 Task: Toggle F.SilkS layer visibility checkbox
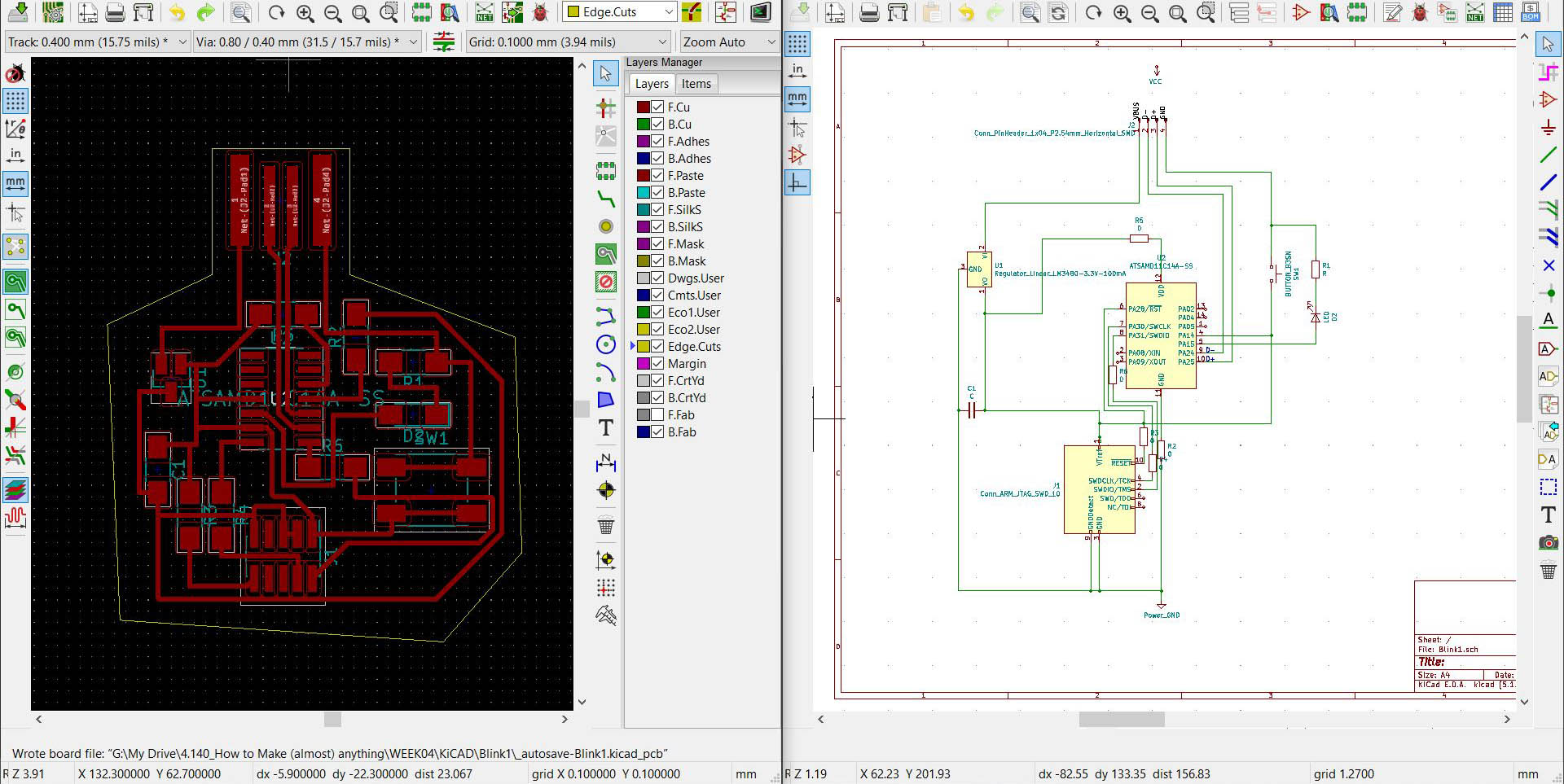pos(657,209)
